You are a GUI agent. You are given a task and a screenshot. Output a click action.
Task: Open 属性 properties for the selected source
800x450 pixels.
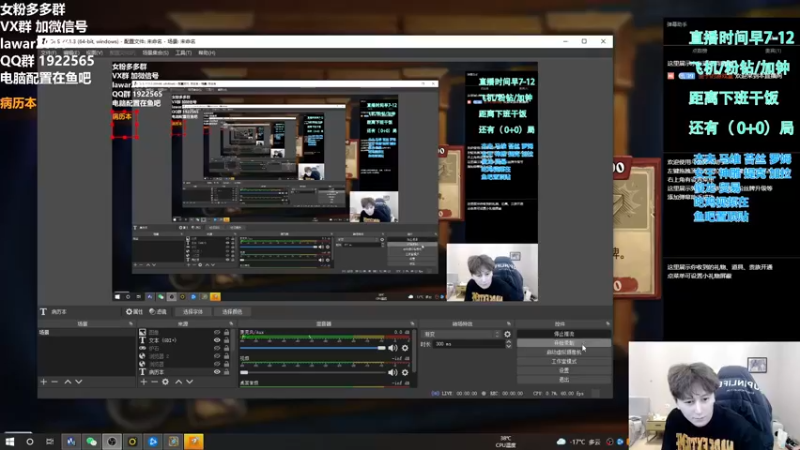tap(135, 312)
